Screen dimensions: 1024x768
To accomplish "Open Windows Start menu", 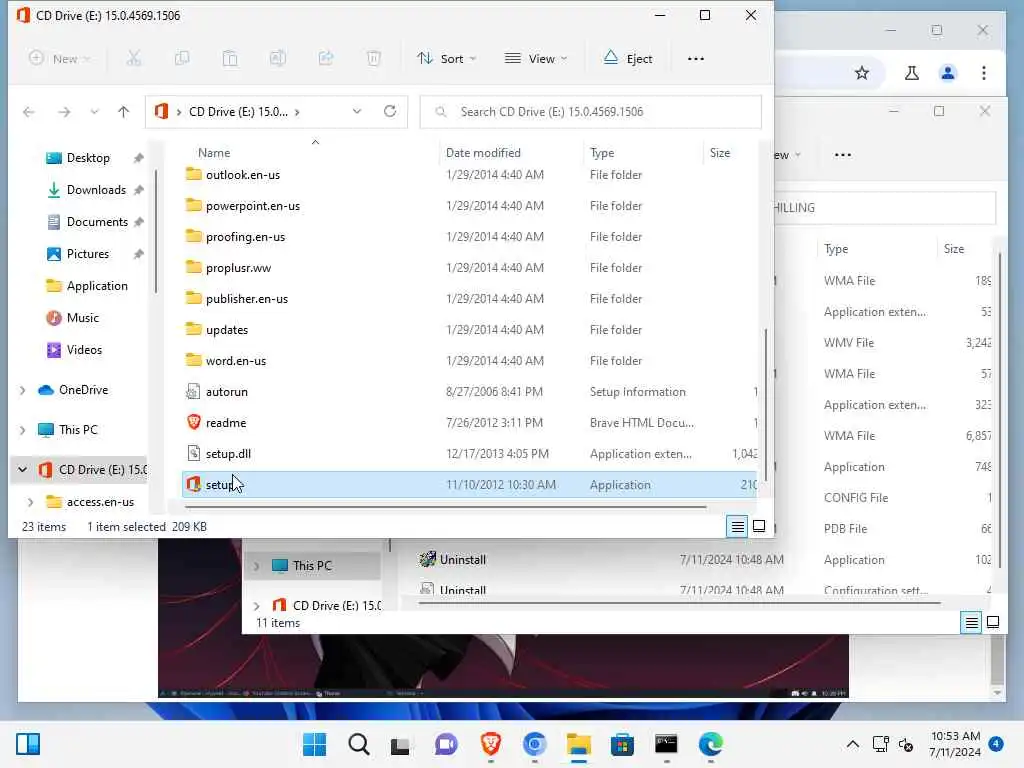I will click(x=315, y=744).
